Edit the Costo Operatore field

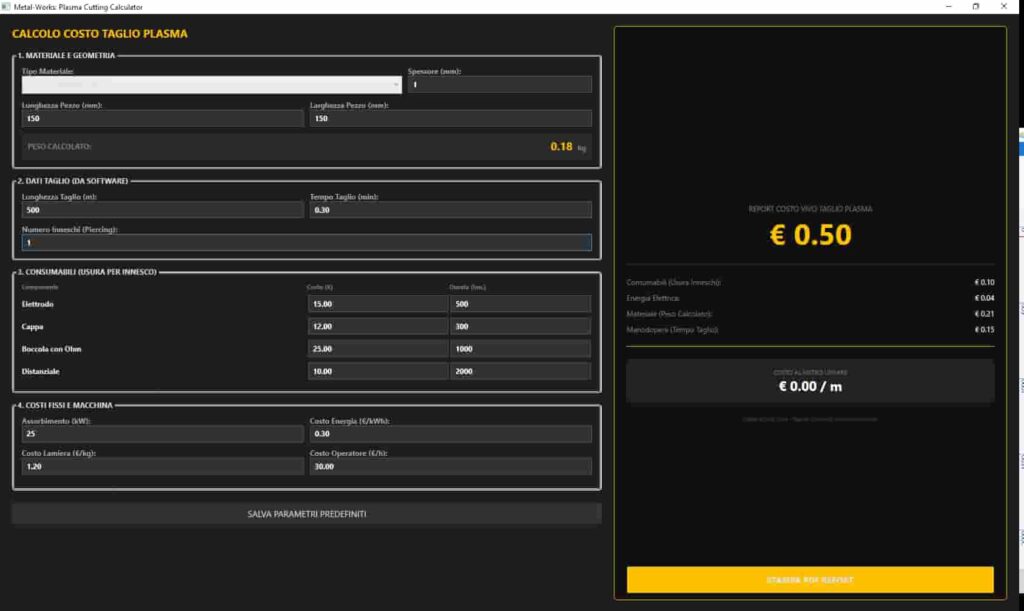tap(450, 466)
